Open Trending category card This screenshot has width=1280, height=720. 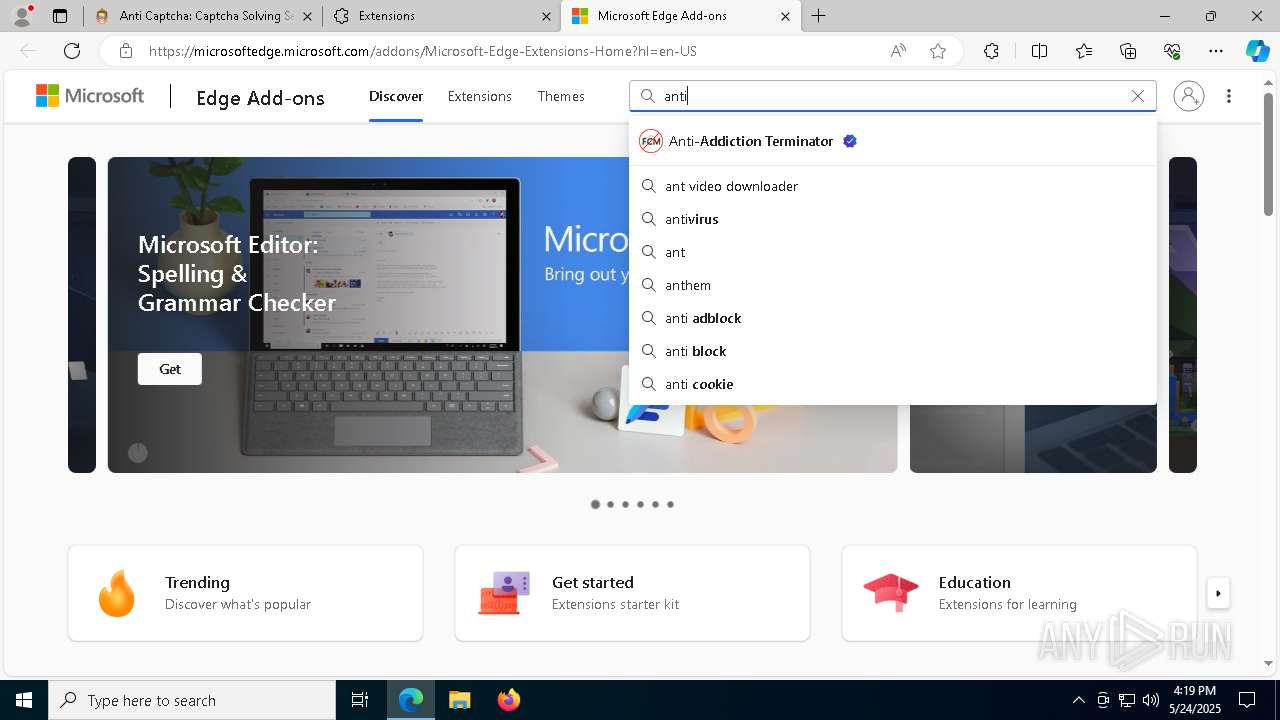[x=245, y=593]
